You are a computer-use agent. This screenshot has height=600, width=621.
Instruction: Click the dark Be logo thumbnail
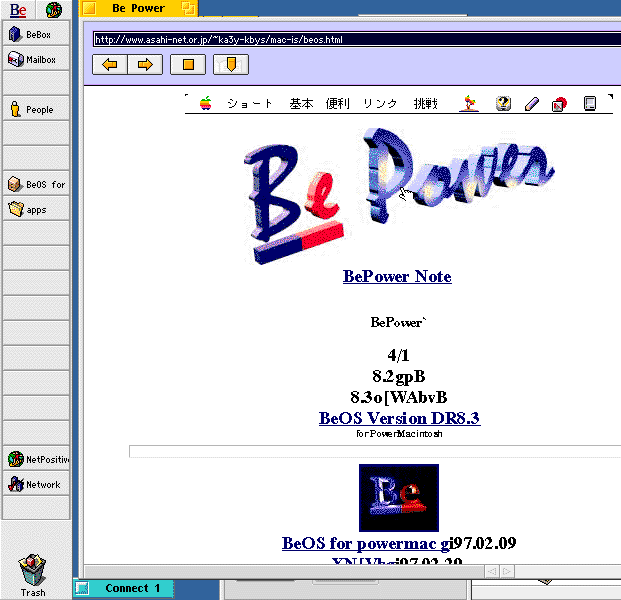399,498
